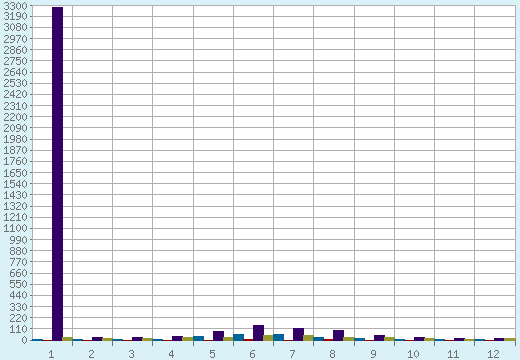
Task: Click the blue bar in category 6
Action: pyautogui.click(x=238, y=337)
